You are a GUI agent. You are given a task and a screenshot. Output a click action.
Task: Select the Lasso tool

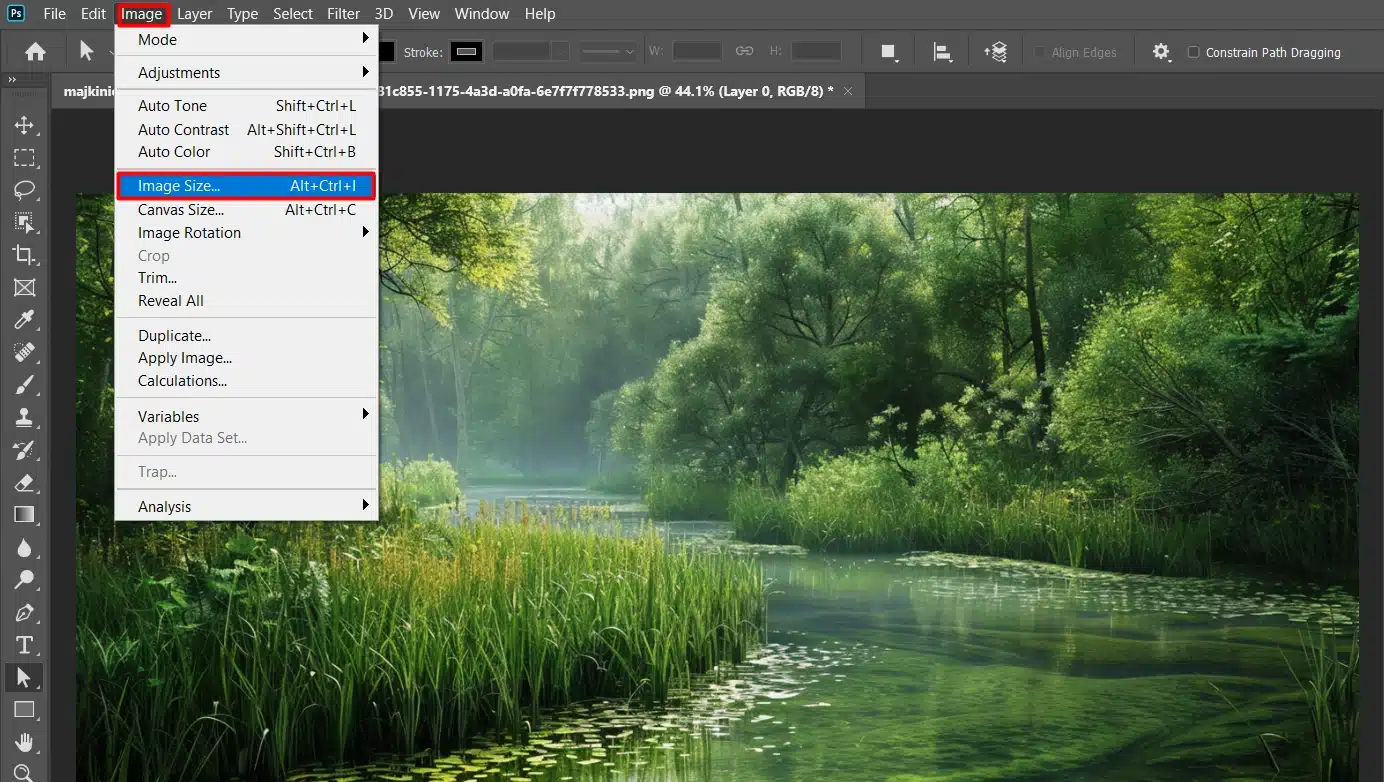point(24,190)
